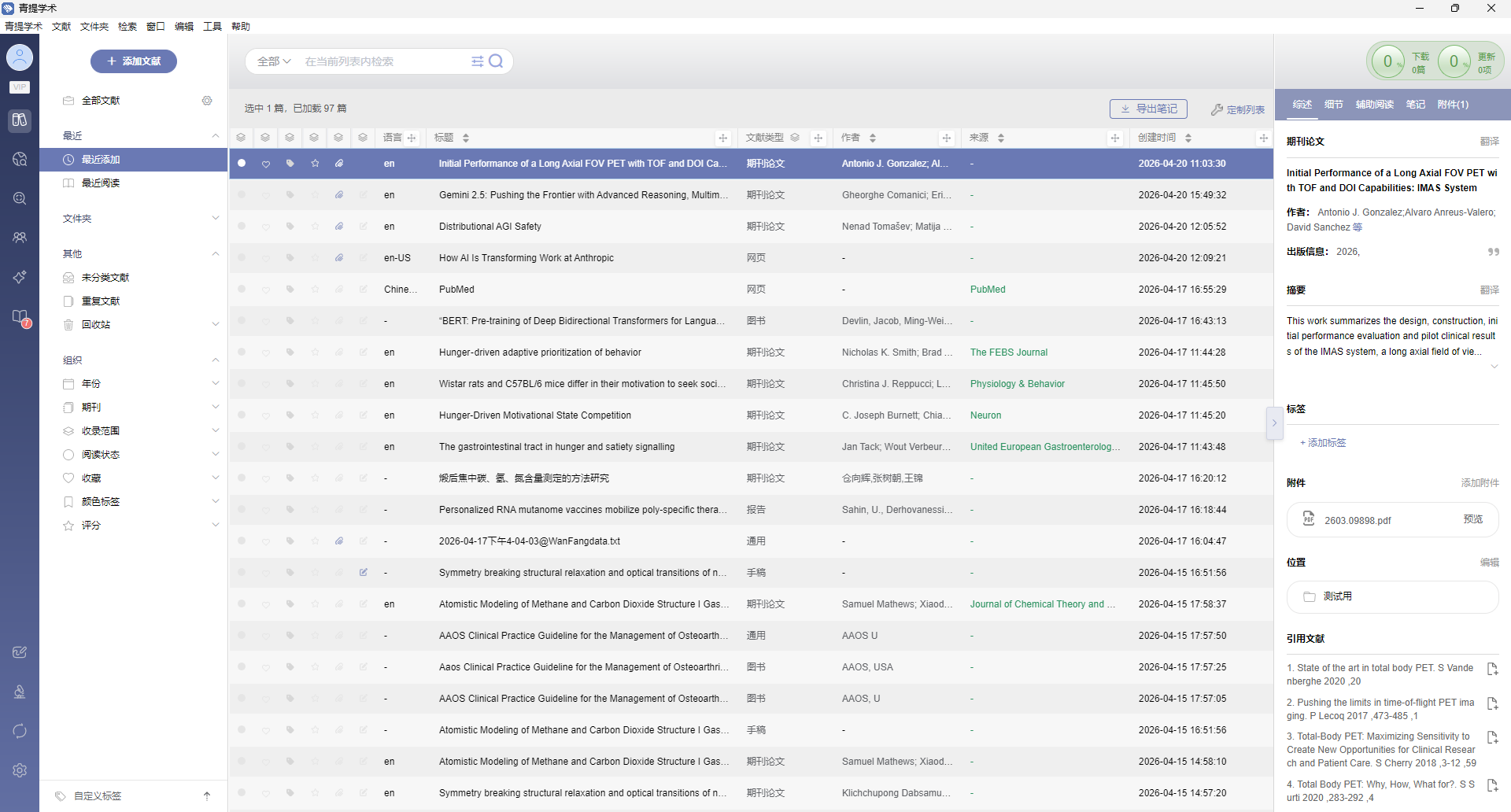Click the 添加文献 button
The height and width of the screenshot is (812, 1511).
tap(134, 61)
